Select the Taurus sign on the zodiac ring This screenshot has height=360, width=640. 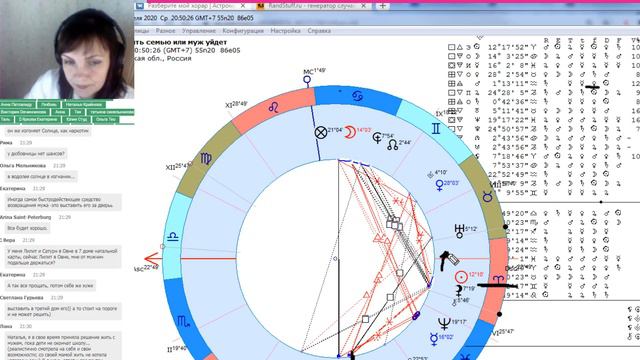click(487, 198)
